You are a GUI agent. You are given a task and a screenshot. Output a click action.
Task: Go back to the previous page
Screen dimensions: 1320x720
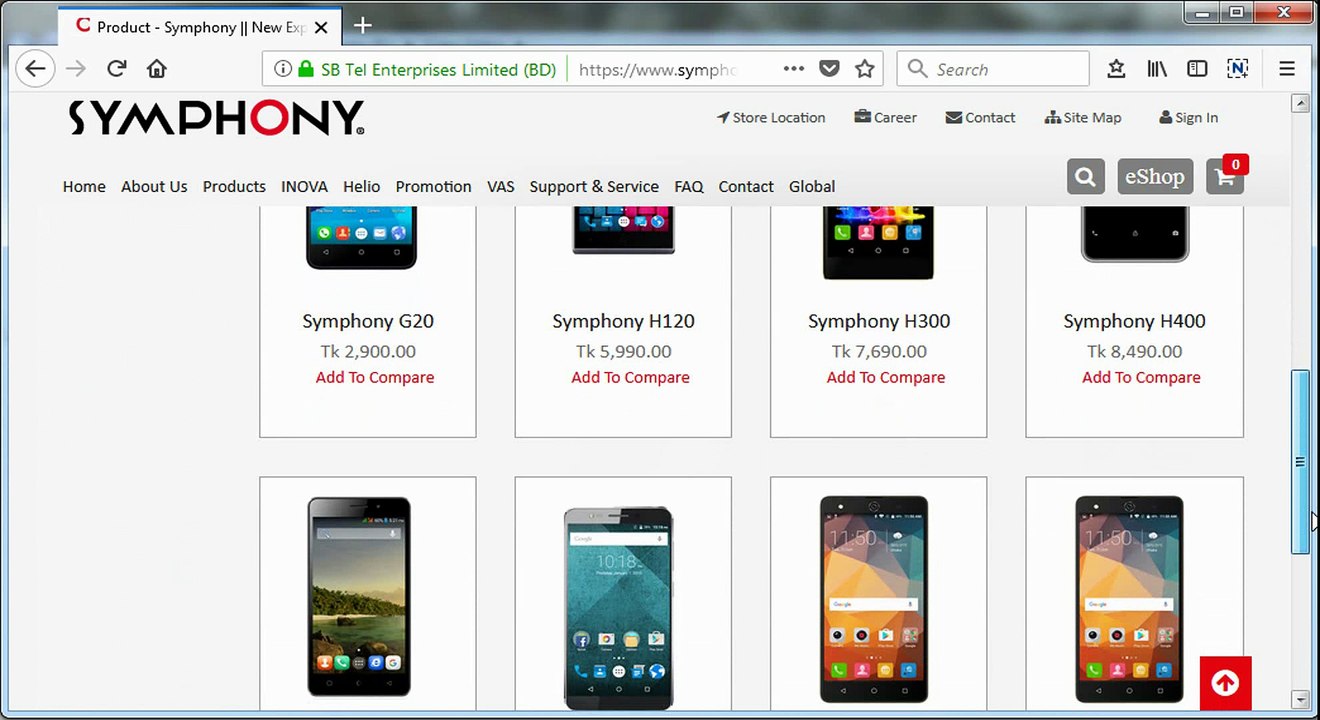pos(35,69)
